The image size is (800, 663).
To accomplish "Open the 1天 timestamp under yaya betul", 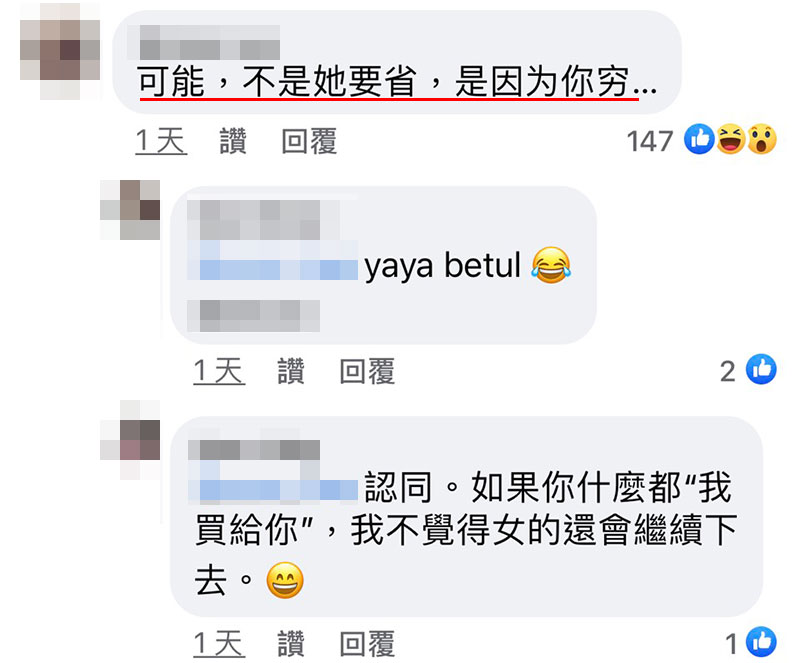I will 219,371.
